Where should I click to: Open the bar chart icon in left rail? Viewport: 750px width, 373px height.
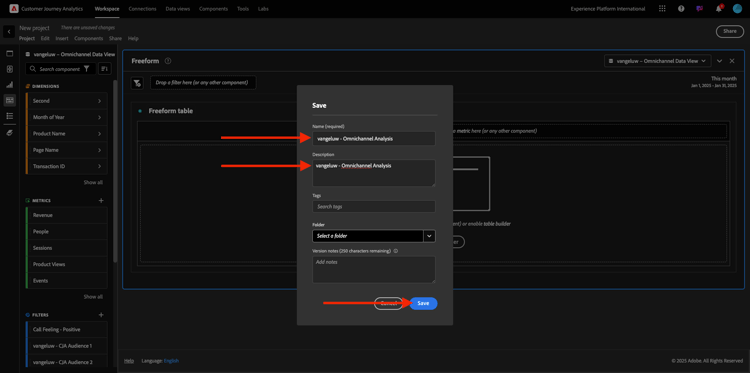10,85
